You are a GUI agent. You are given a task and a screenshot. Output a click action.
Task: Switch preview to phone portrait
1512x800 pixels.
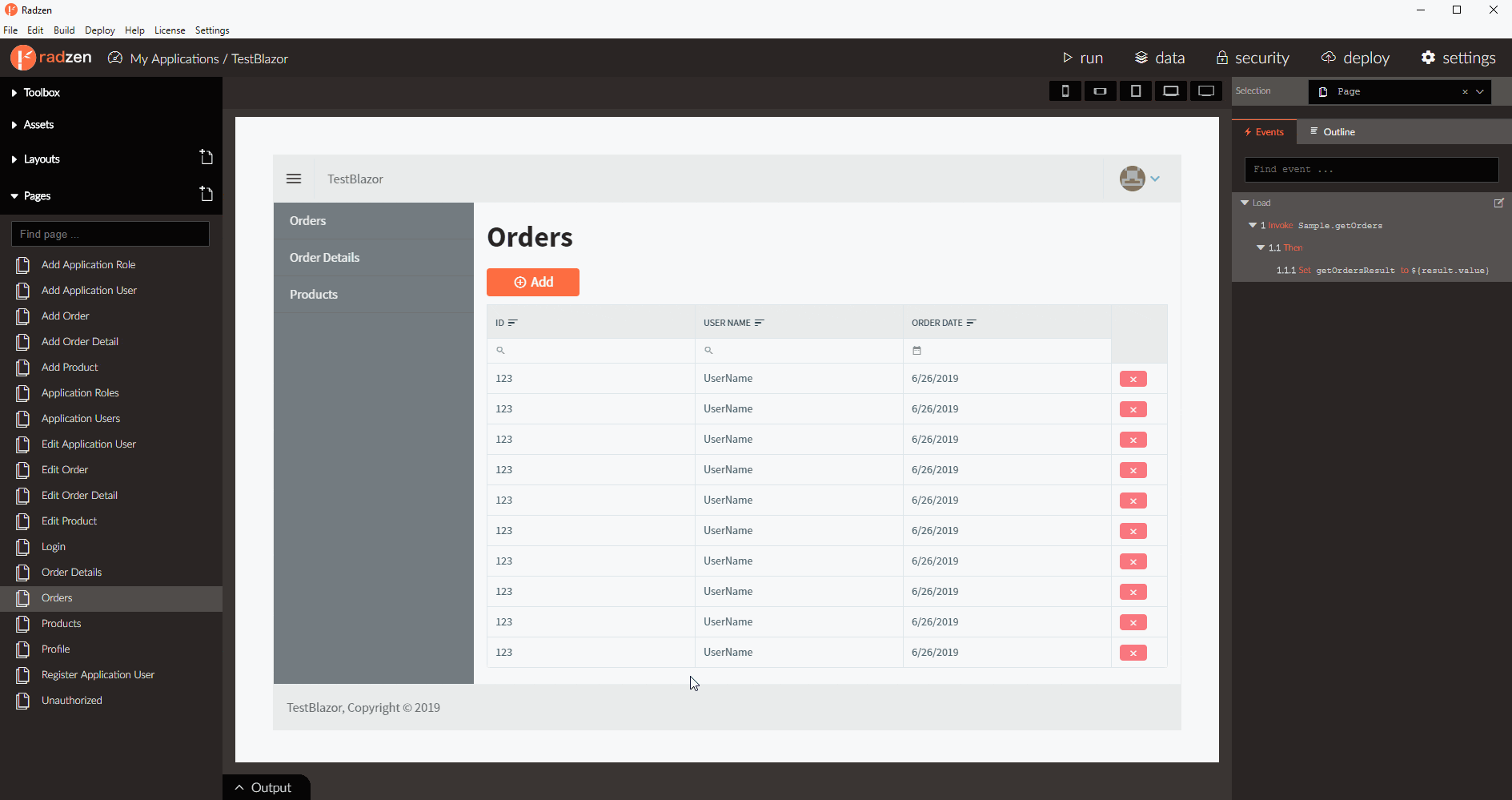[1065, 91]
